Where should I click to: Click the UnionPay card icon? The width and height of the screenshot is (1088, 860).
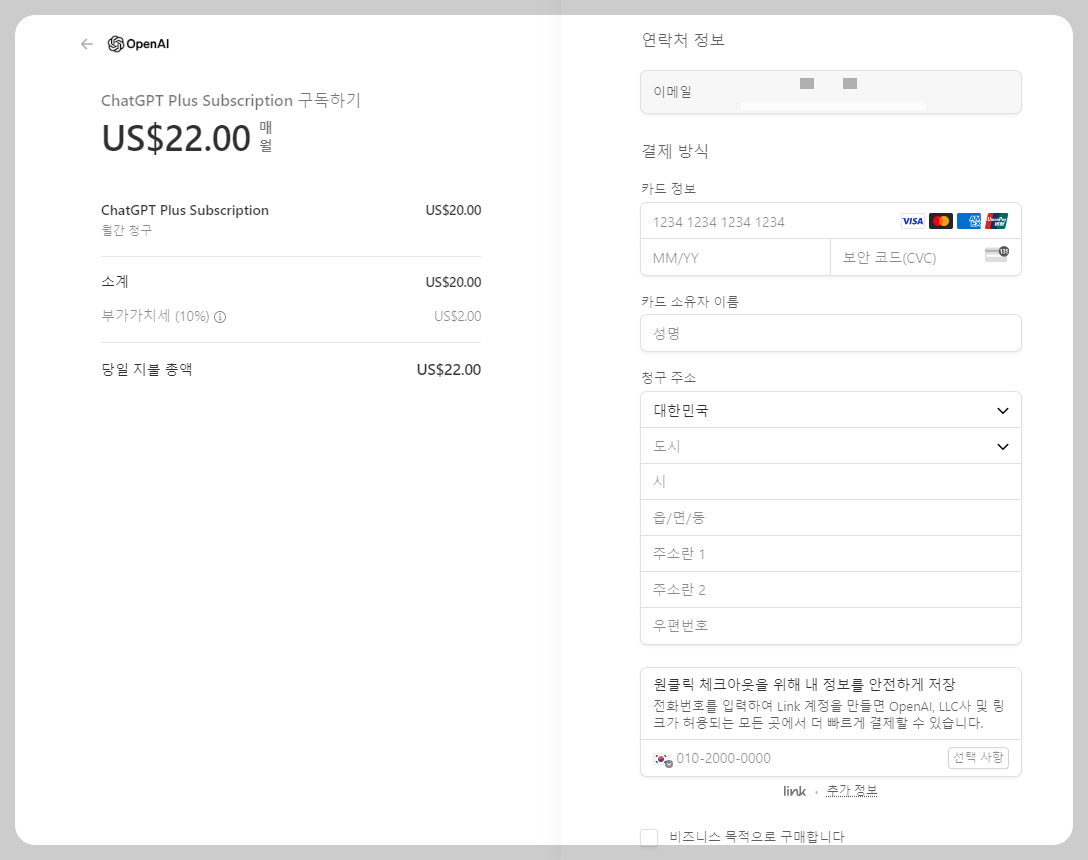pos(996,221)
